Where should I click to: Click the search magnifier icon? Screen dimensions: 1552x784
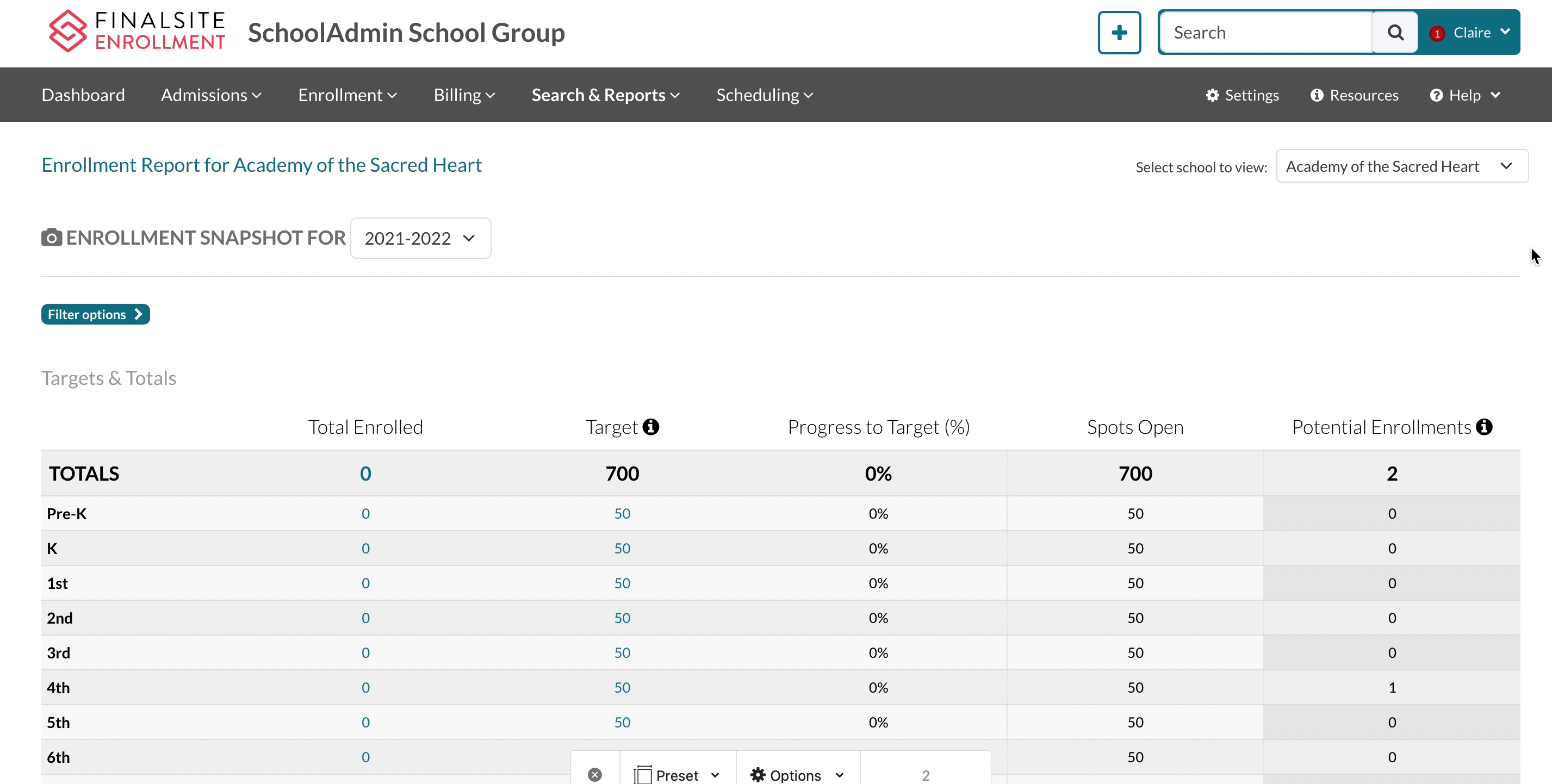click(1395, 33)
